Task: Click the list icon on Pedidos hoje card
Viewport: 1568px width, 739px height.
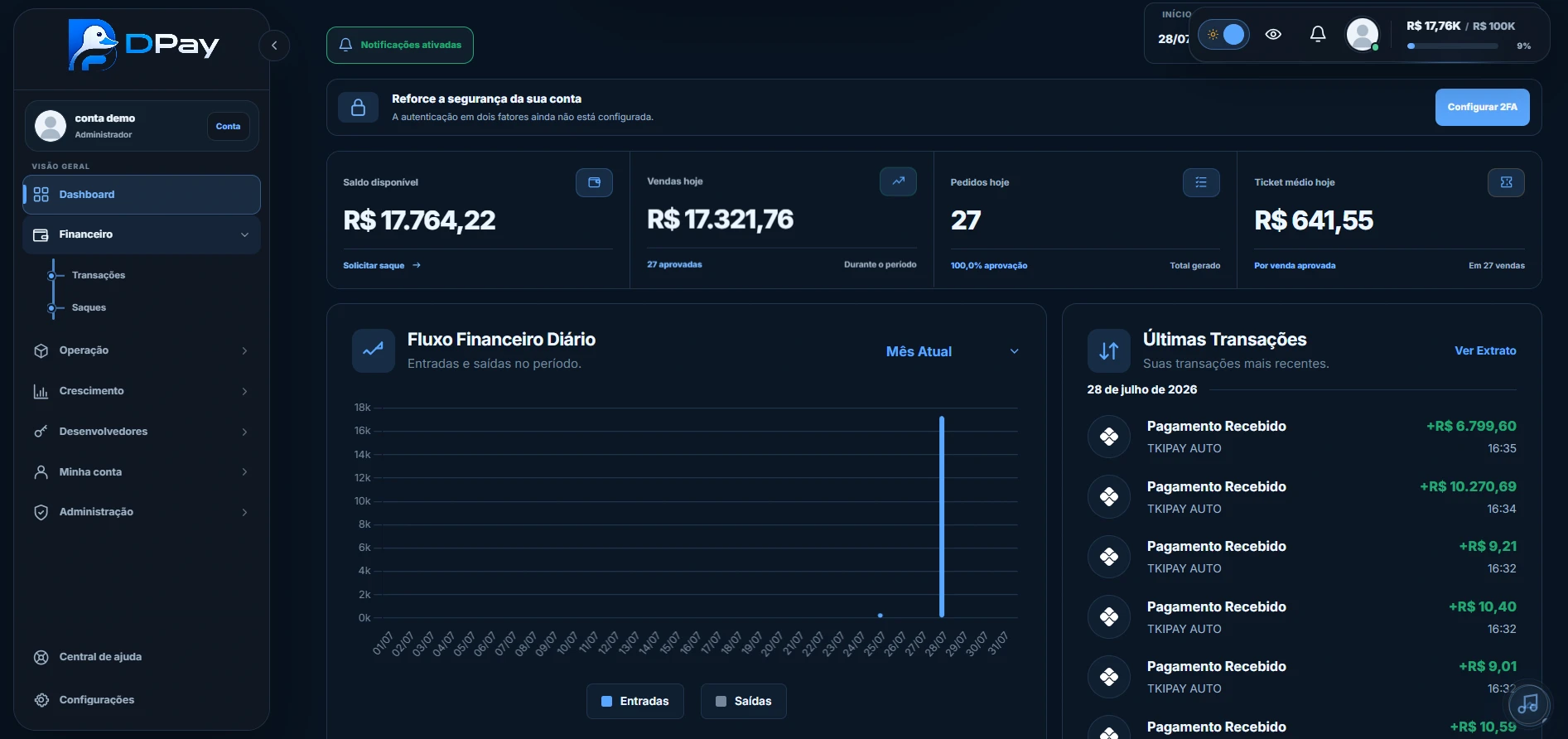Action: [1201, 182]
